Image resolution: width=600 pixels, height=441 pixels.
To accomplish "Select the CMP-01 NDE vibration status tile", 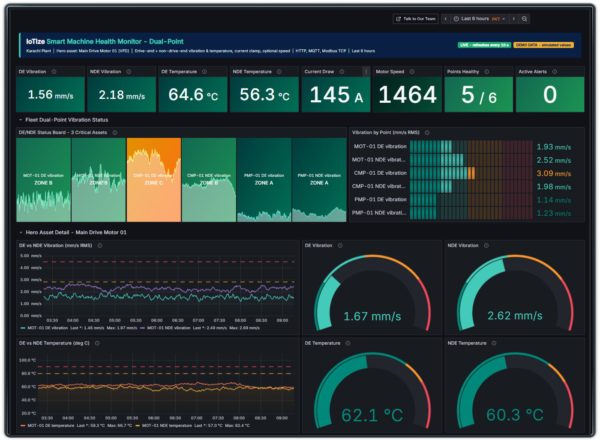I will pyautogui.click(x=209, y=180).
